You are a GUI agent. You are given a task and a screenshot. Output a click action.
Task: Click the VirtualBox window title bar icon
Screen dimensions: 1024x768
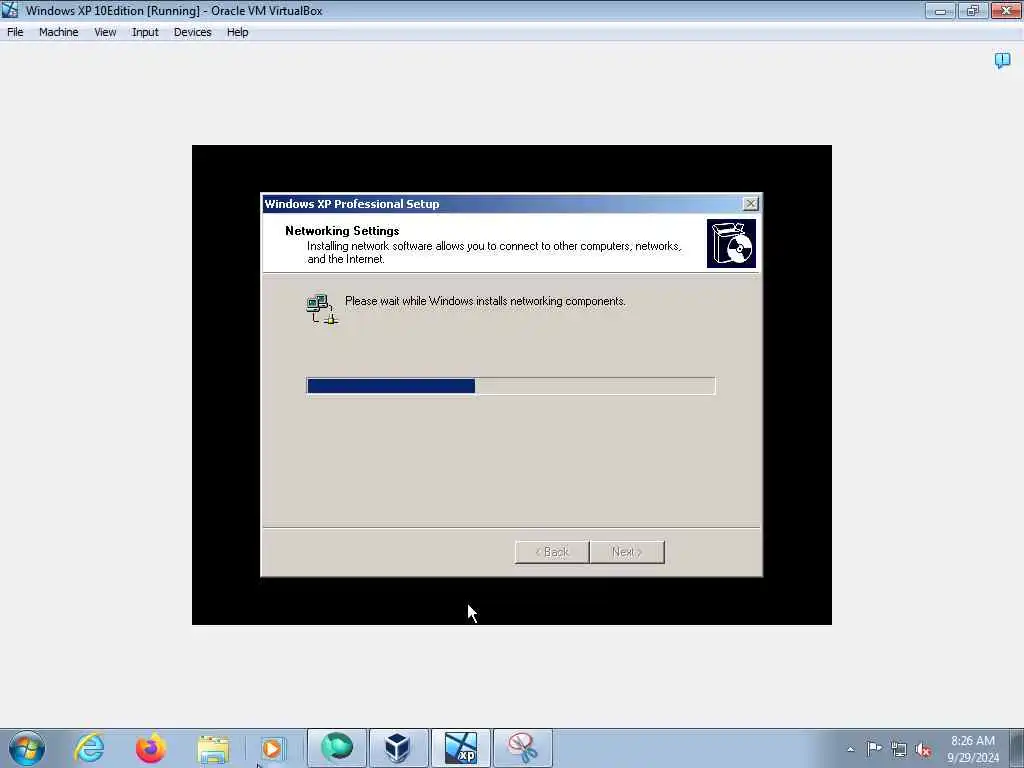click(10, 10)
